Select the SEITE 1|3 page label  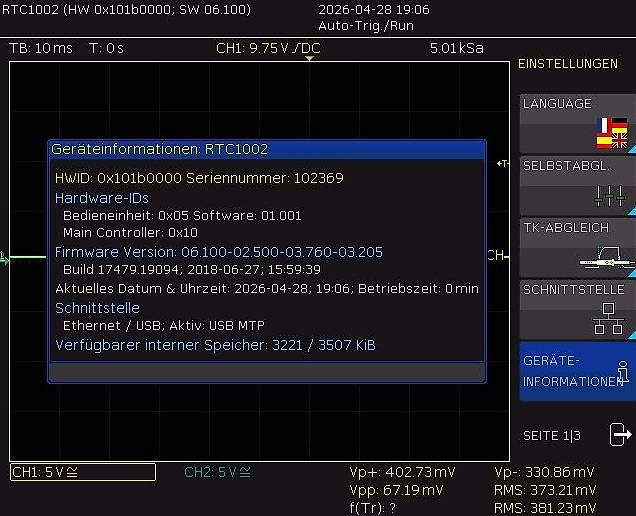pyautogui.click(x=552, y=436)
